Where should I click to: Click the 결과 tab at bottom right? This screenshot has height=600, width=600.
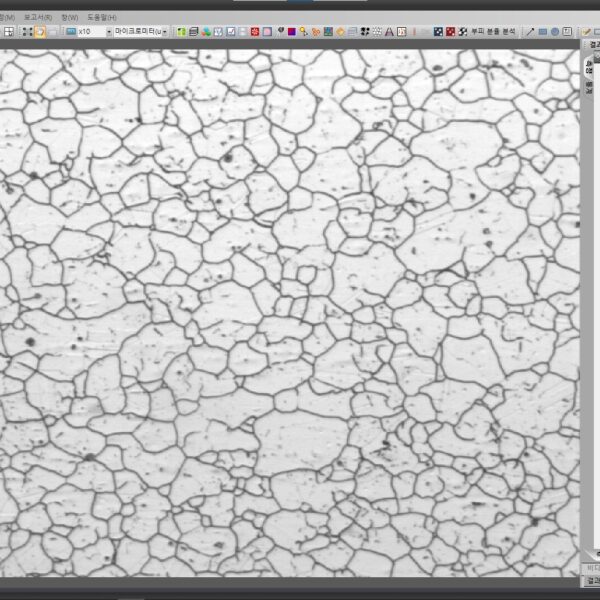pyautogui.click(x=592, y=579)
